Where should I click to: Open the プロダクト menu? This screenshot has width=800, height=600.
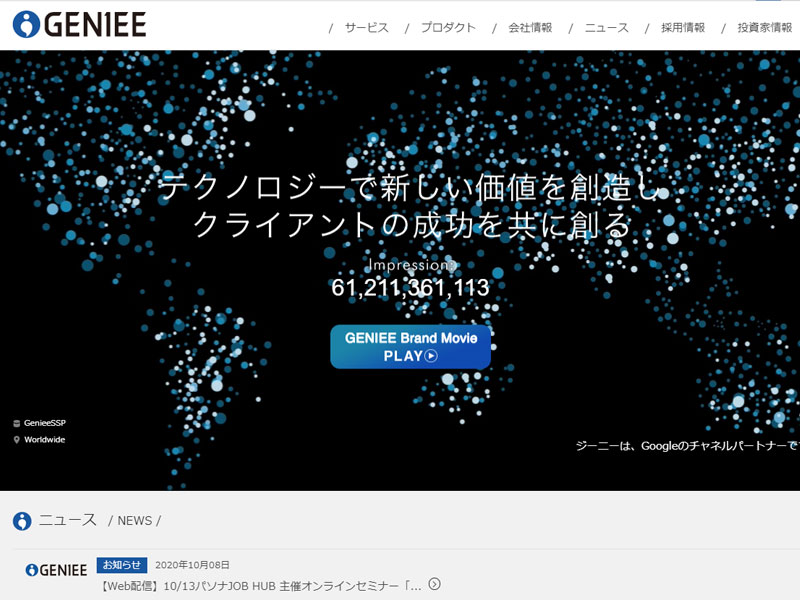click(x=448, y=28)
